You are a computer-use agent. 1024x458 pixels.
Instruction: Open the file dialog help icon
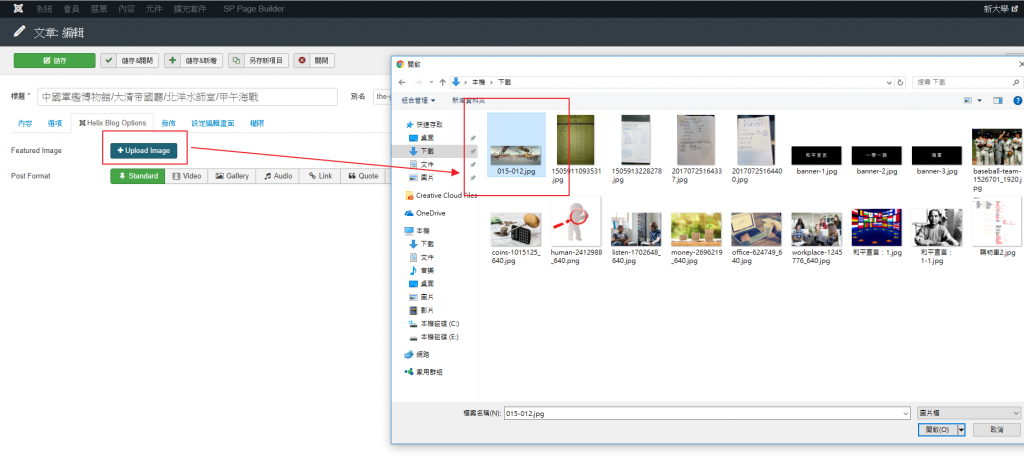1016,100
